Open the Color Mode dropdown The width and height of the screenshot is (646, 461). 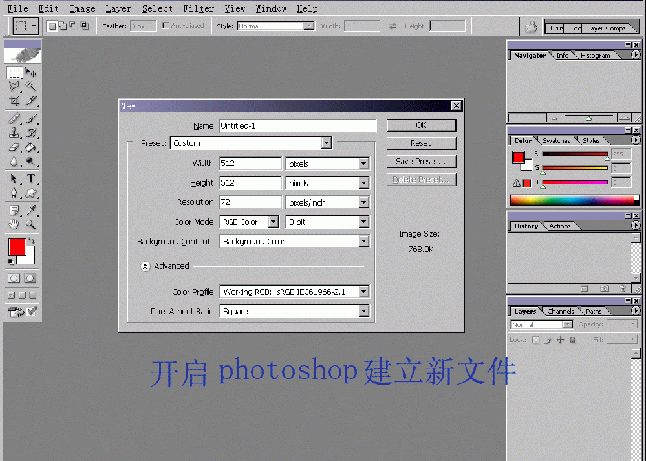point(273,222)
